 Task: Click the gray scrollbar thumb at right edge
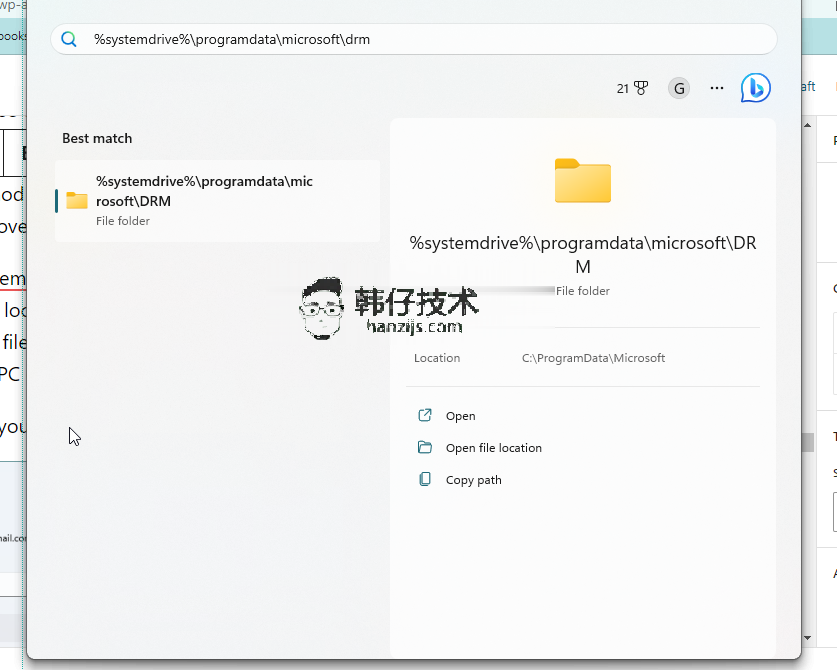click(x=808, y=441)
